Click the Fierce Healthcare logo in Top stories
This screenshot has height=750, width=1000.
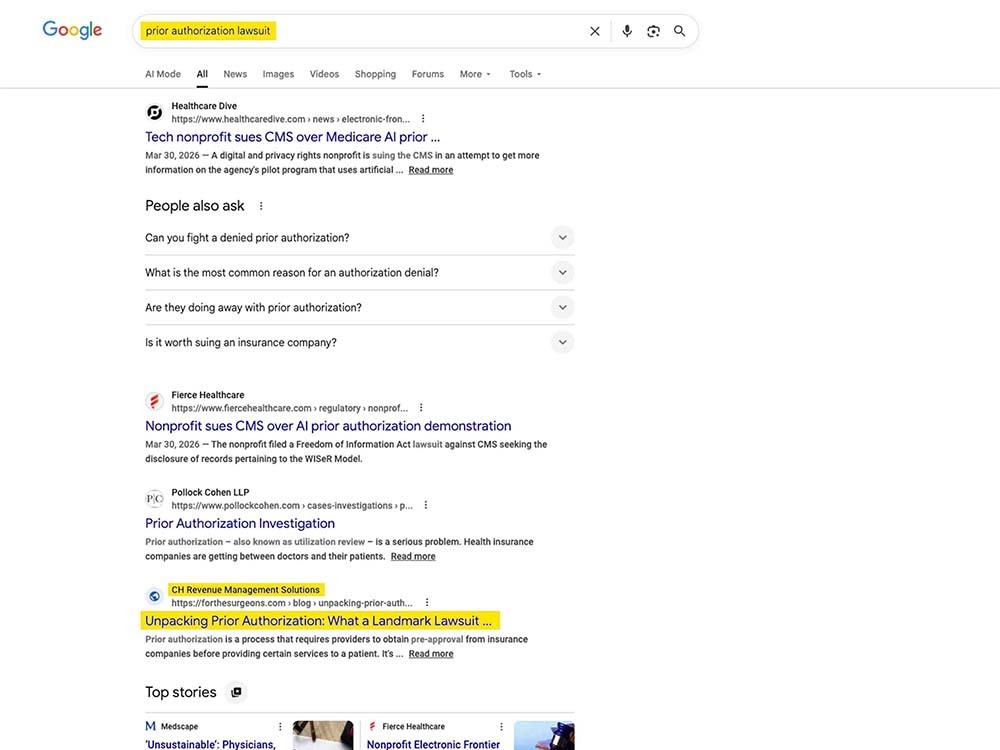pyautogui.click(x=372, y=726)
